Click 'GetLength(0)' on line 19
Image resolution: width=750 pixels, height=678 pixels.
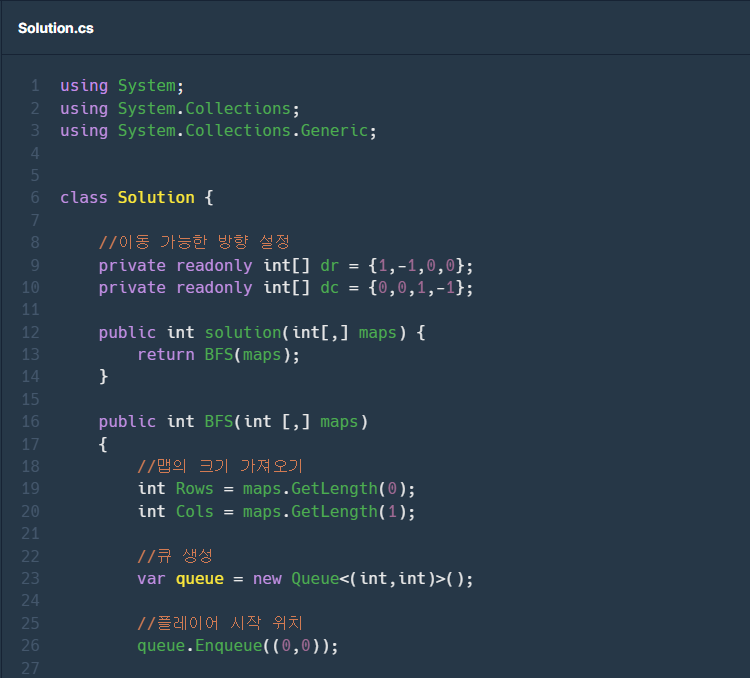tap(349, 489)
